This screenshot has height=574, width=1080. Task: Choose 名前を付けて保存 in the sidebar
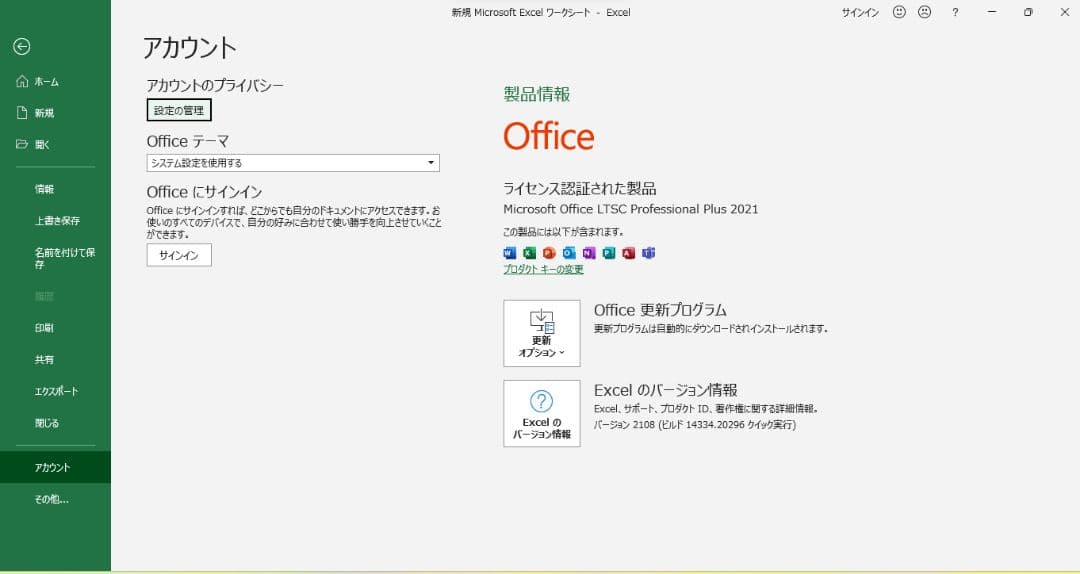(x=55, y=258)
